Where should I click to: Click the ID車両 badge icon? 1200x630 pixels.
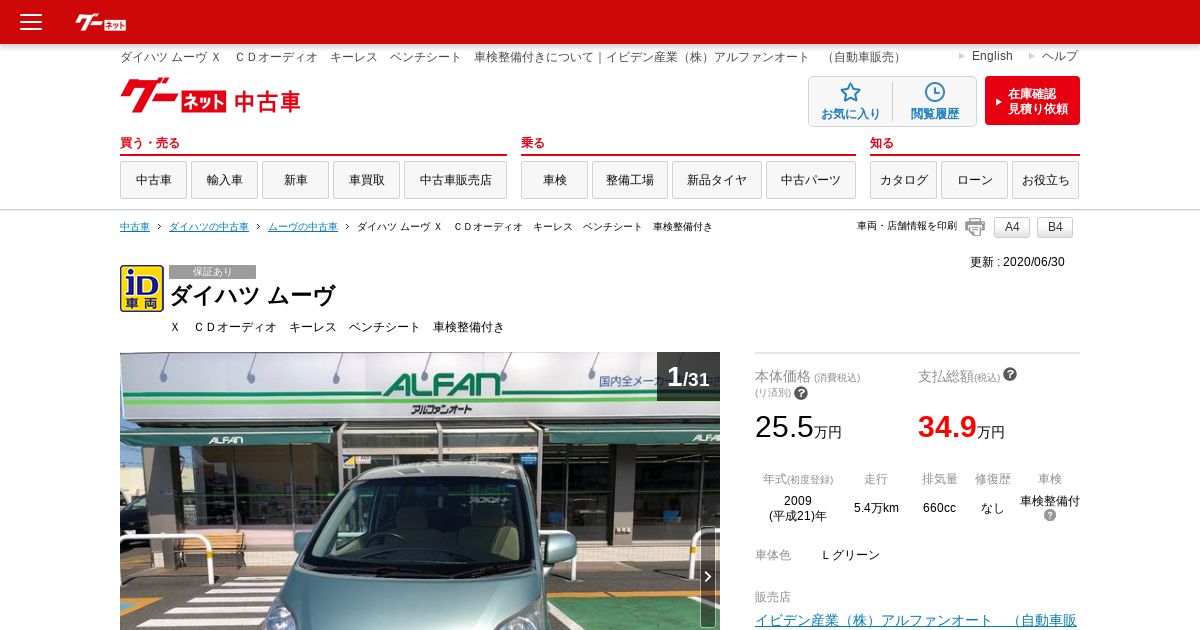click(142, 288)
